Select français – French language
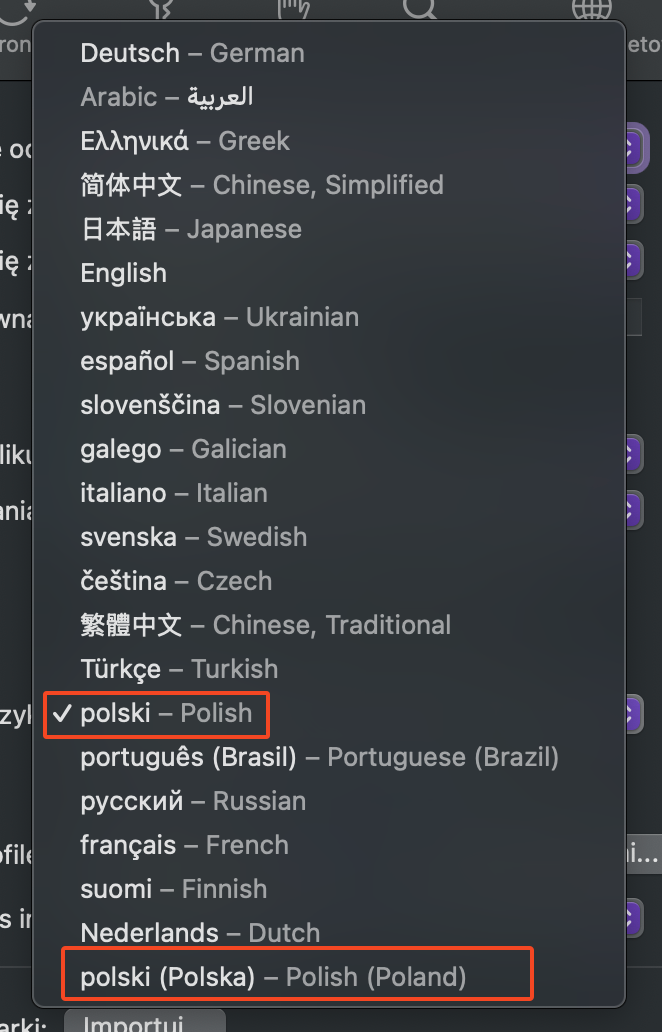 184,845
